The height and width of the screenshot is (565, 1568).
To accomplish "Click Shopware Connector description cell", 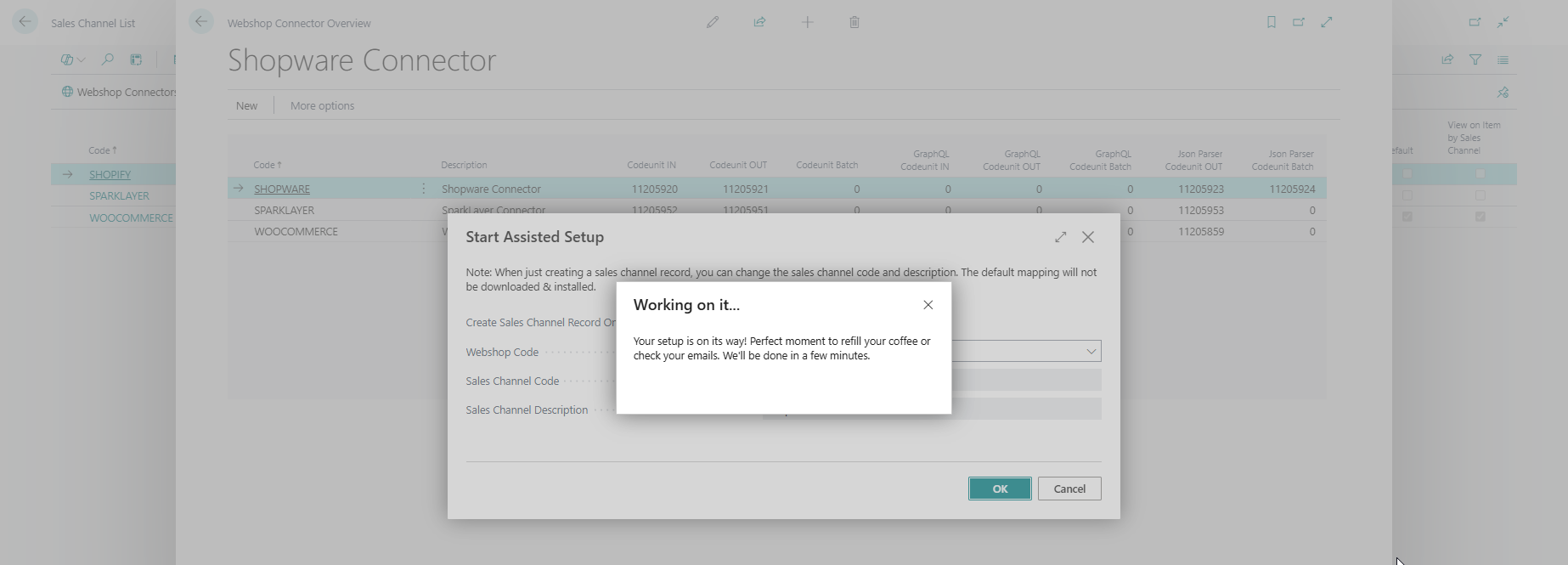I will point(491,189).
